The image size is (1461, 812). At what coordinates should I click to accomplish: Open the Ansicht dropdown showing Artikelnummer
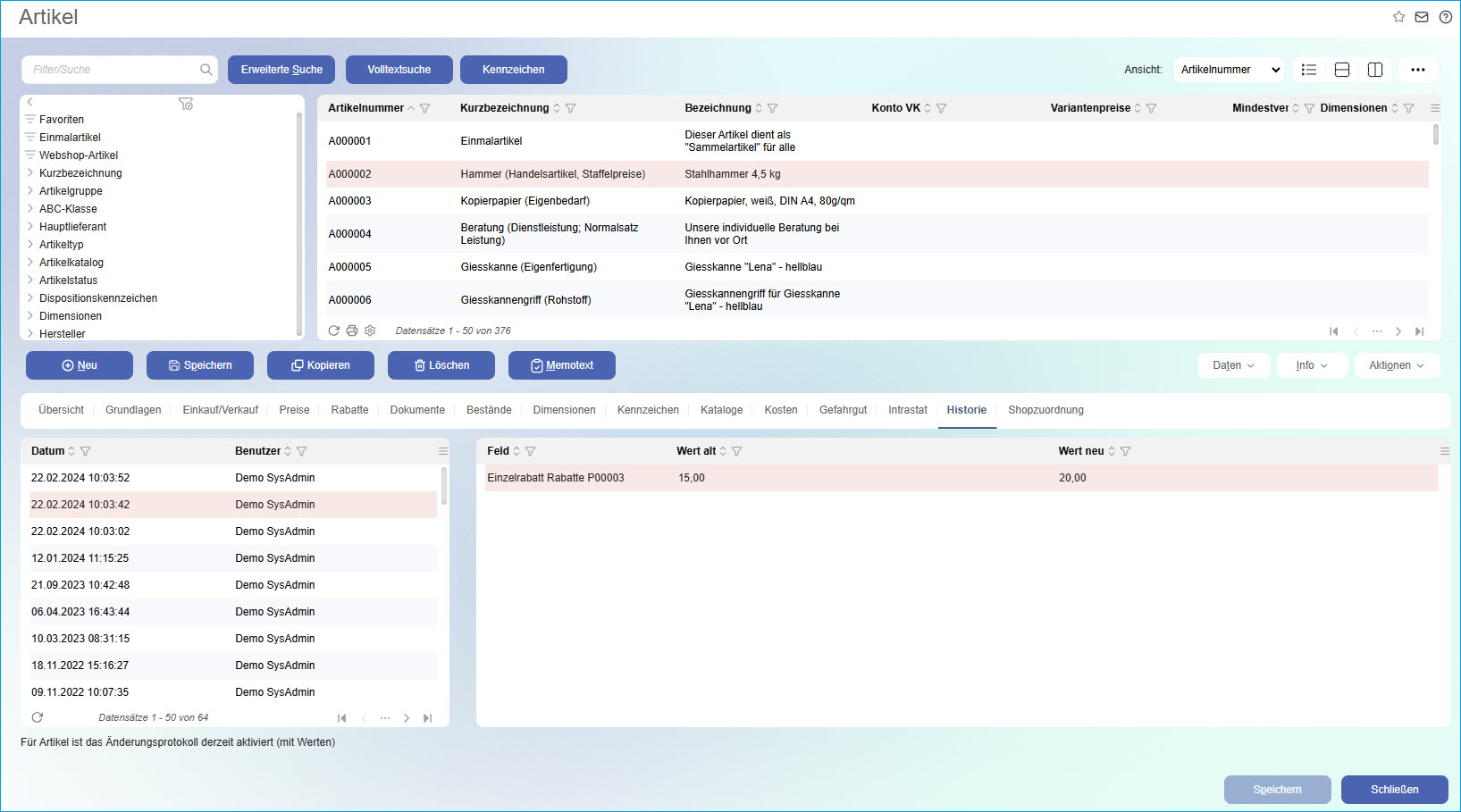click(x=1230, y=70)
